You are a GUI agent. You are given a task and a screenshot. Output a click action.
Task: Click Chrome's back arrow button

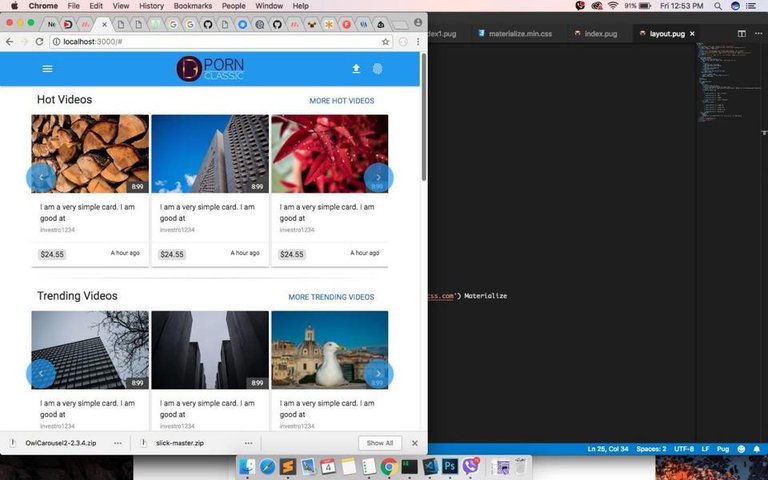click(9, 42)
